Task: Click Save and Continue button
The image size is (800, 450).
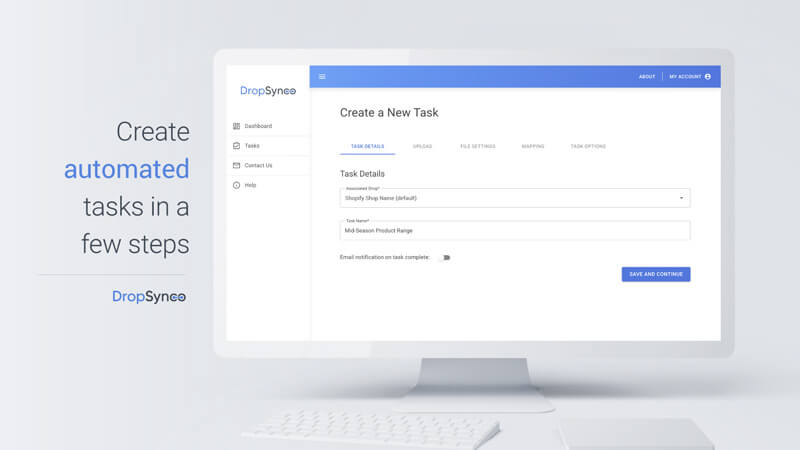Action: [x=656, y=274]
